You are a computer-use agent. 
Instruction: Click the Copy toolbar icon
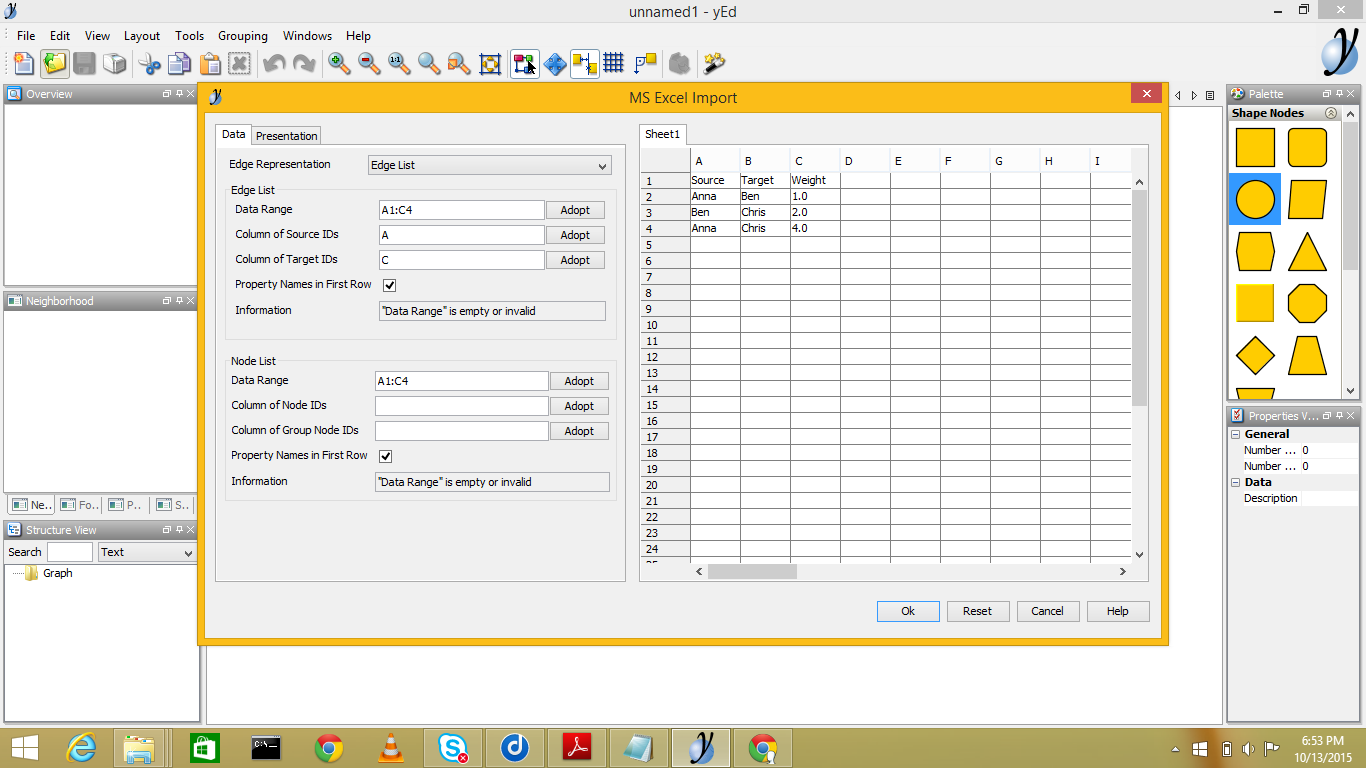180,64
